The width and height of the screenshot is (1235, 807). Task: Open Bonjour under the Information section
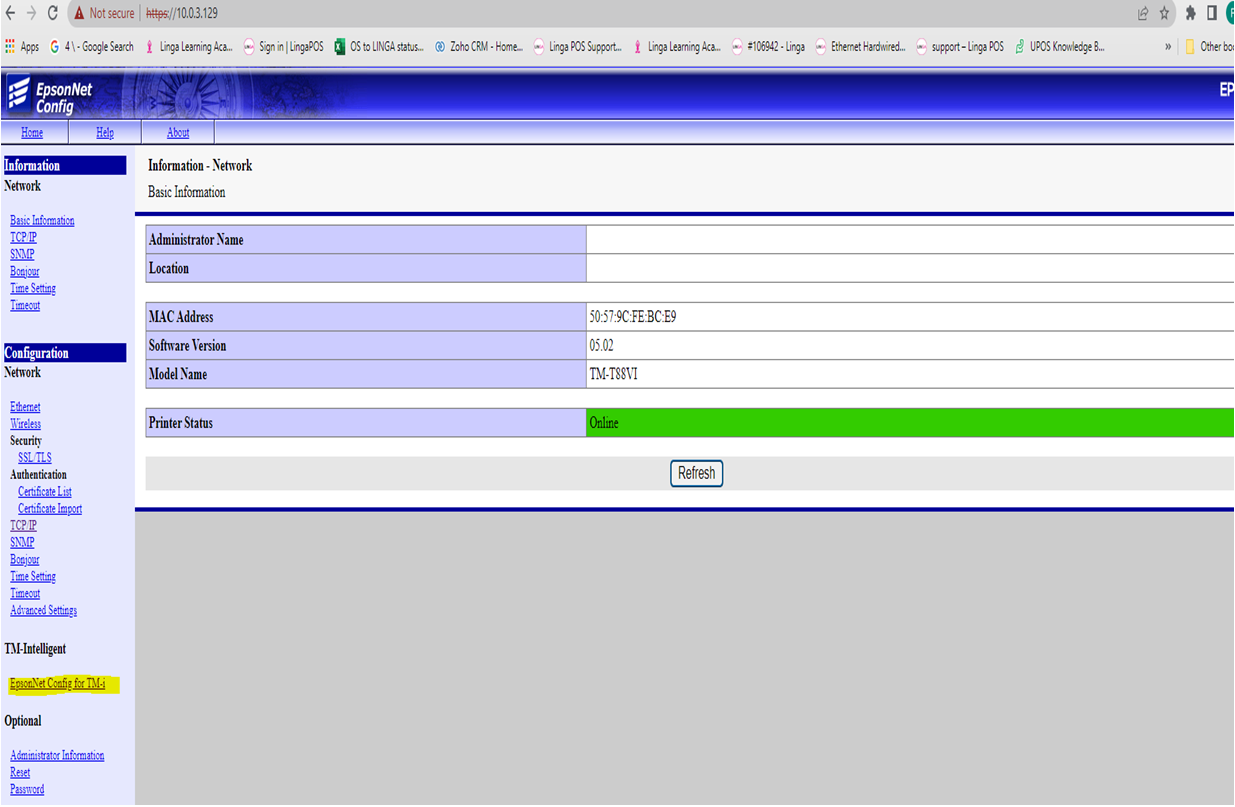point(25,272)
